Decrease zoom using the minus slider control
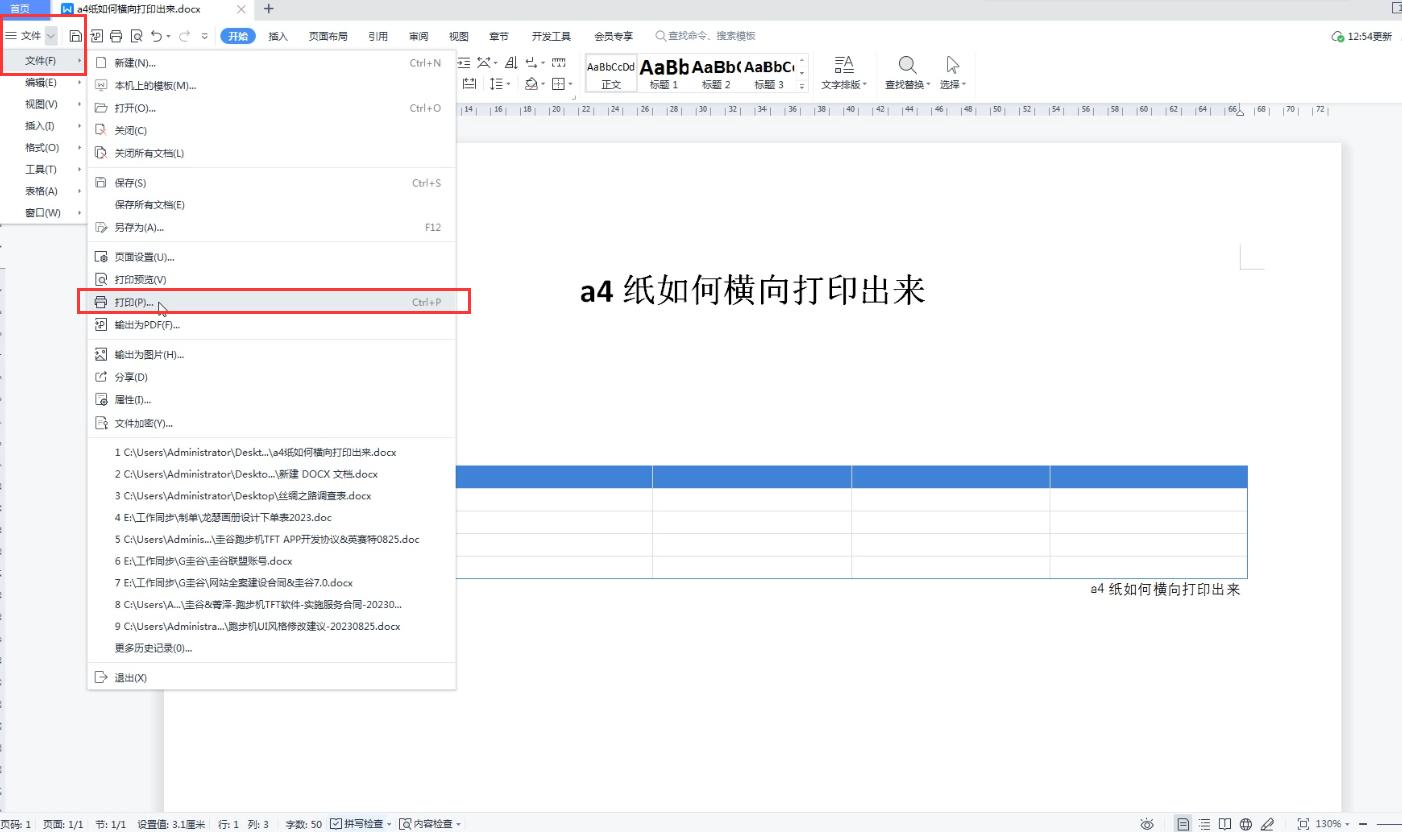 pyautogui.click(x=1362, y=823)
